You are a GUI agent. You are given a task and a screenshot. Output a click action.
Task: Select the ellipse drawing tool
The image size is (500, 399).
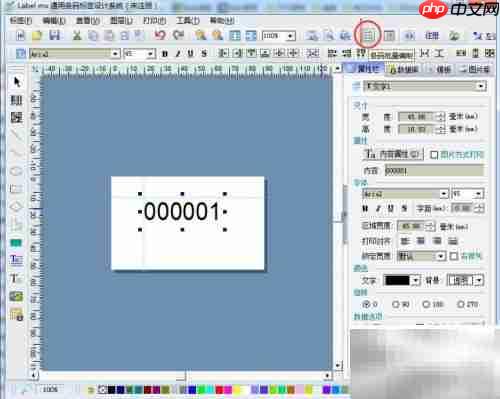click(x=16, y=171)
